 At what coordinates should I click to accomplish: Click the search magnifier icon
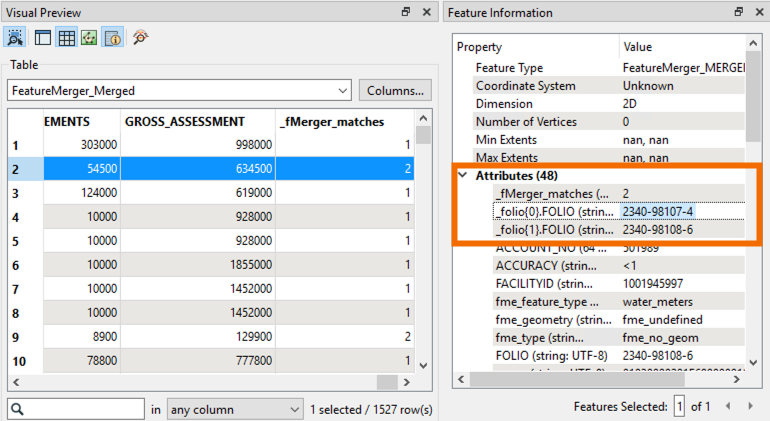point(17,409)
